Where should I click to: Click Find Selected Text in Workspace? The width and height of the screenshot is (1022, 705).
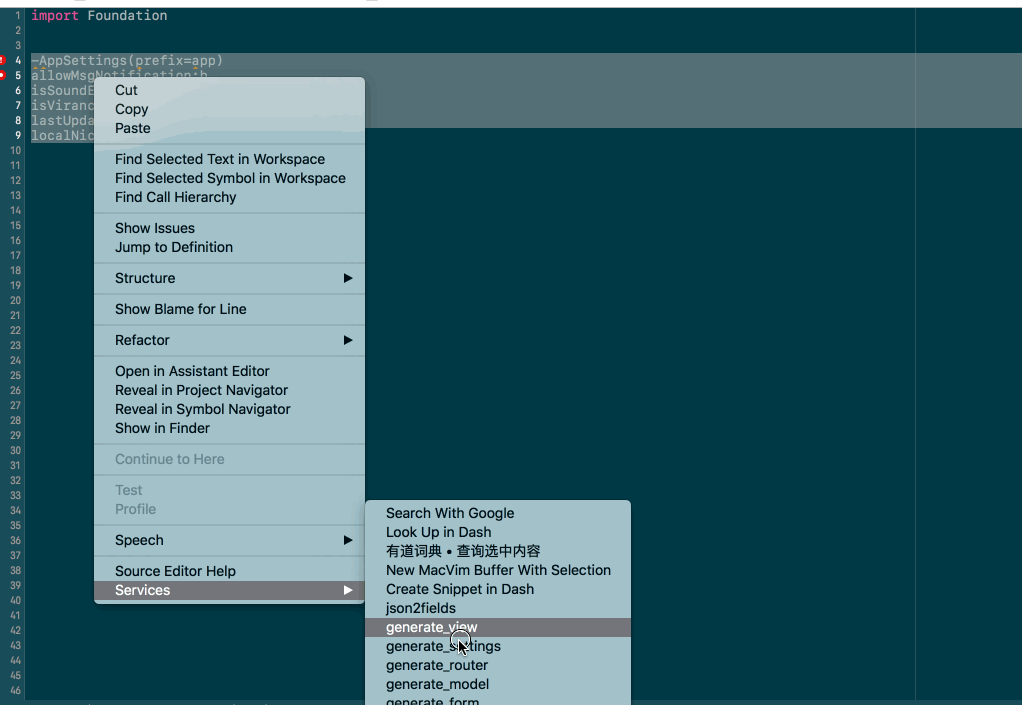(229, 159)
